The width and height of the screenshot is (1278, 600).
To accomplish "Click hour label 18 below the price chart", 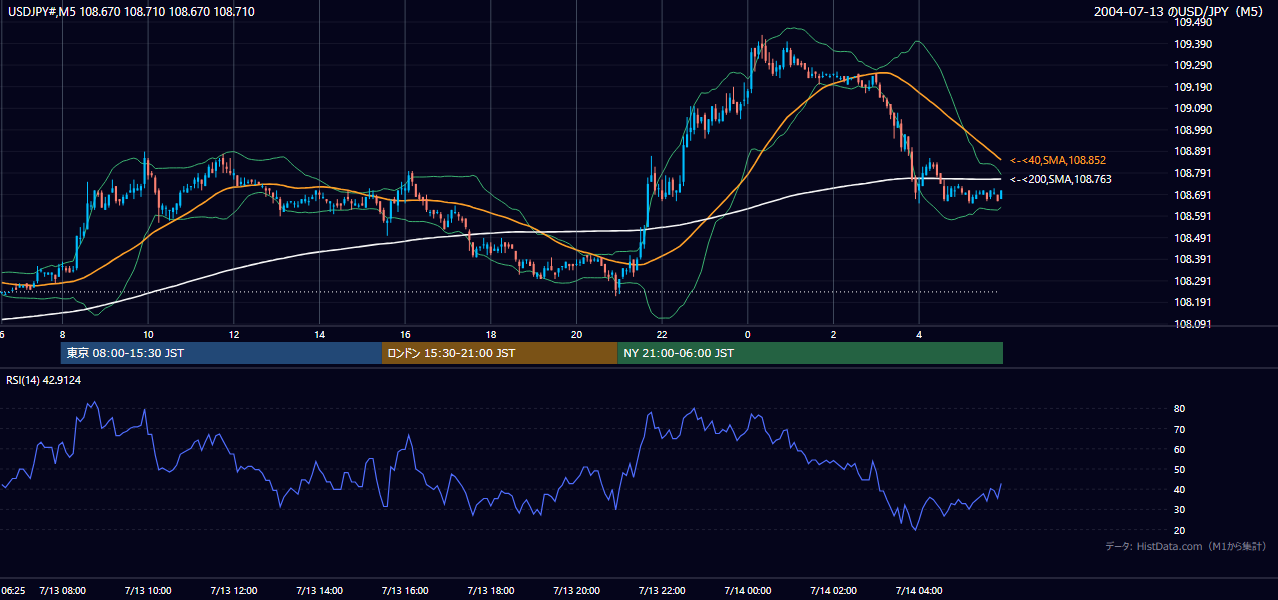I will click(x=491, y=335).
